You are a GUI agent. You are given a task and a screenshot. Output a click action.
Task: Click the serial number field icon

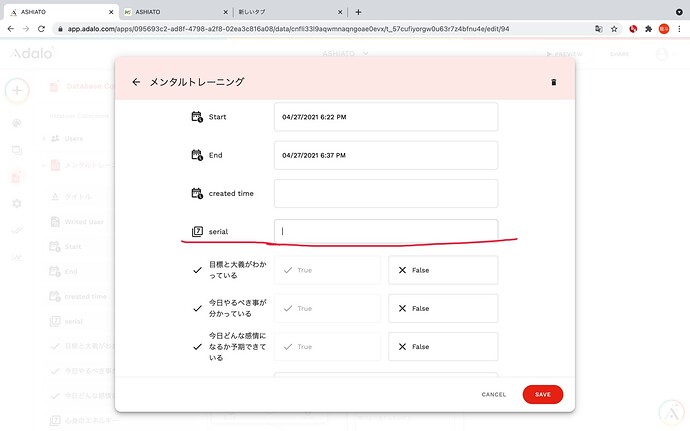point(197,232)
